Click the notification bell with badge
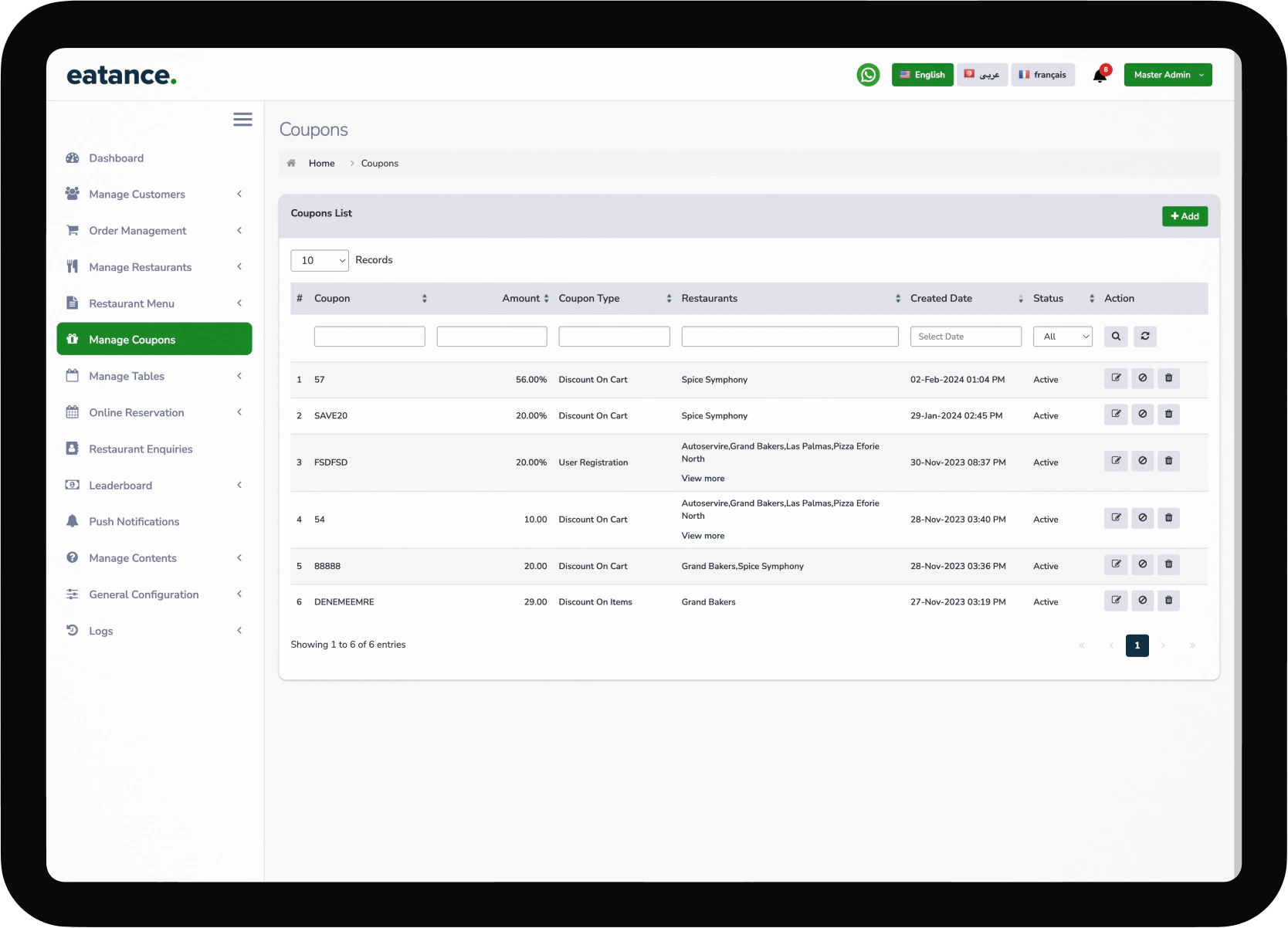Image resolution: width=1288 pixels, height=928 pixels. (1099, 76)
